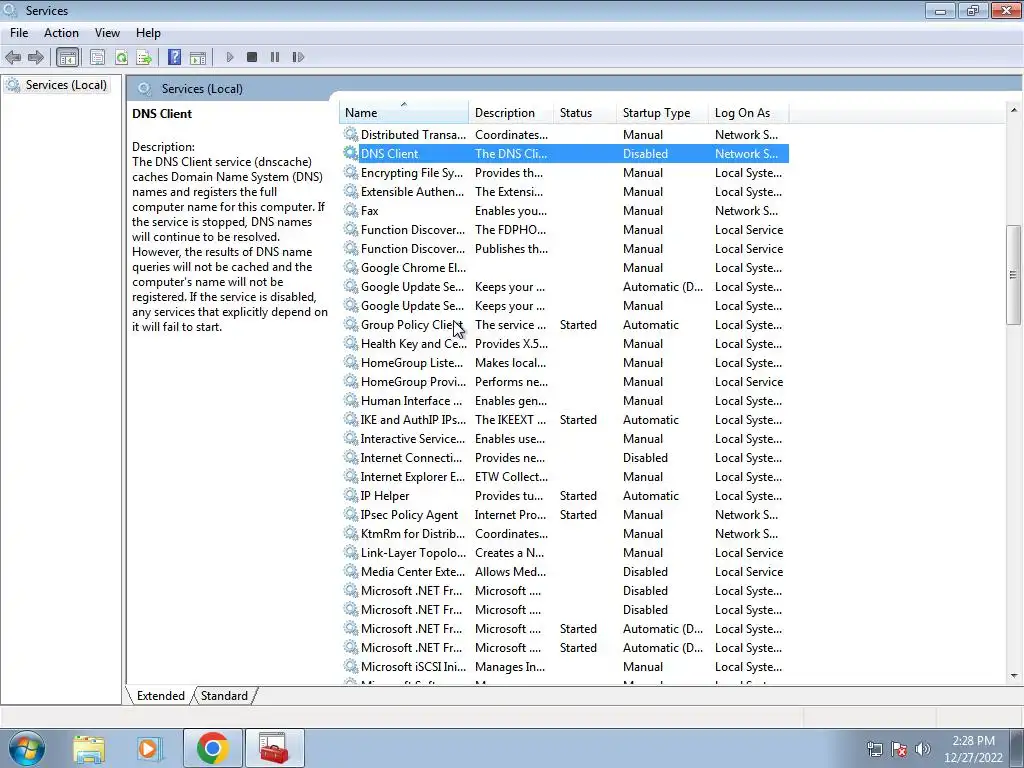Open Windows Media Player from the taskbar
The width and height of the screenshot is (1024, 768).
click(x=150, y=748)
